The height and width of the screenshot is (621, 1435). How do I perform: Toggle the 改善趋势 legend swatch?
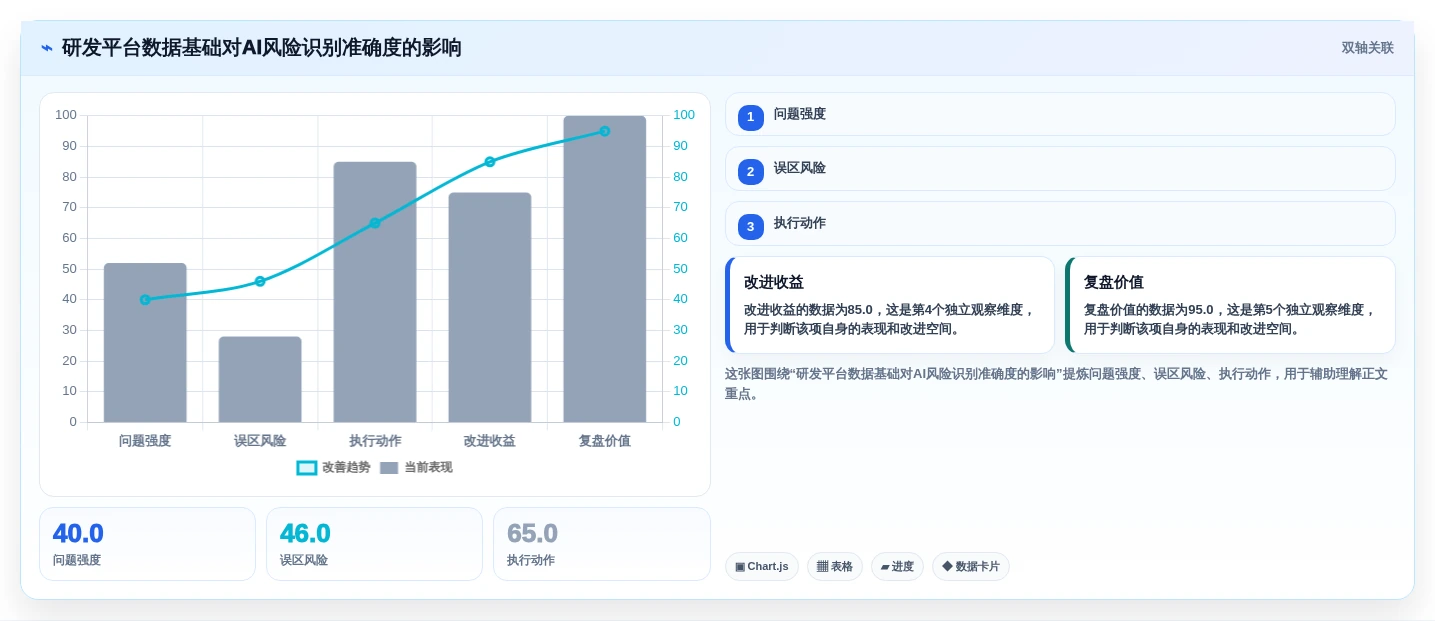(307, 468)
